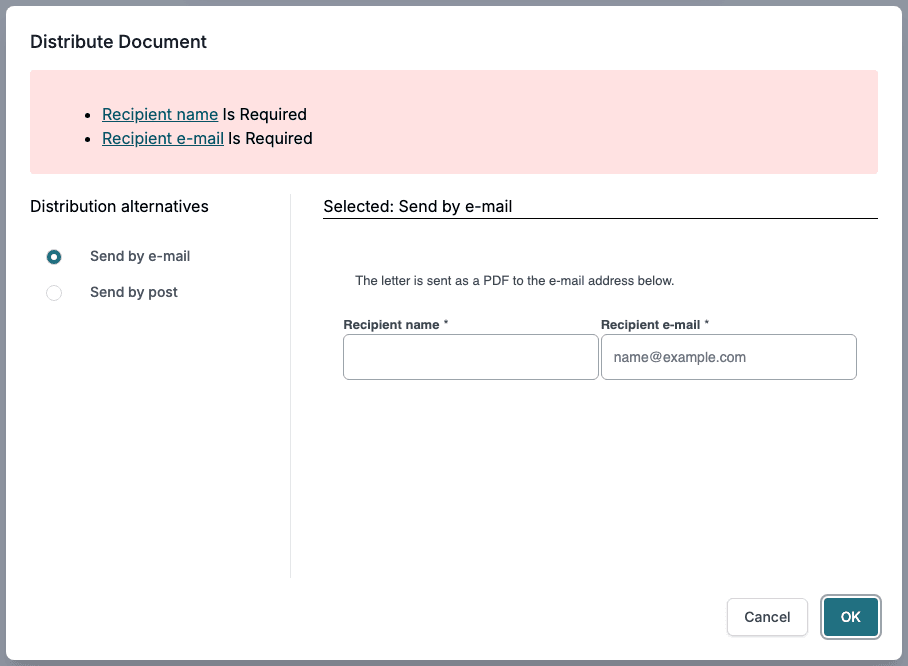Click the Distribute Document dialog title
The width and height of the screenshot is (908, 666).
118,42
